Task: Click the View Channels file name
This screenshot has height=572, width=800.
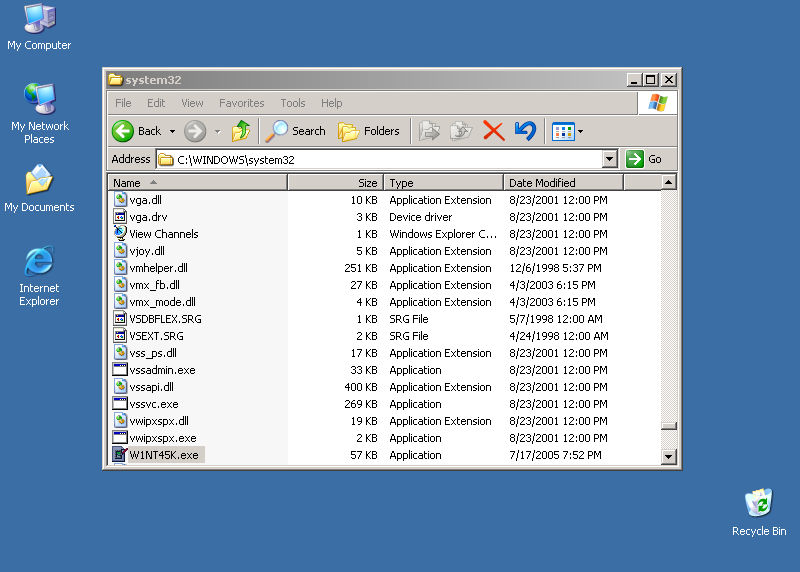Action: (164, 234)
